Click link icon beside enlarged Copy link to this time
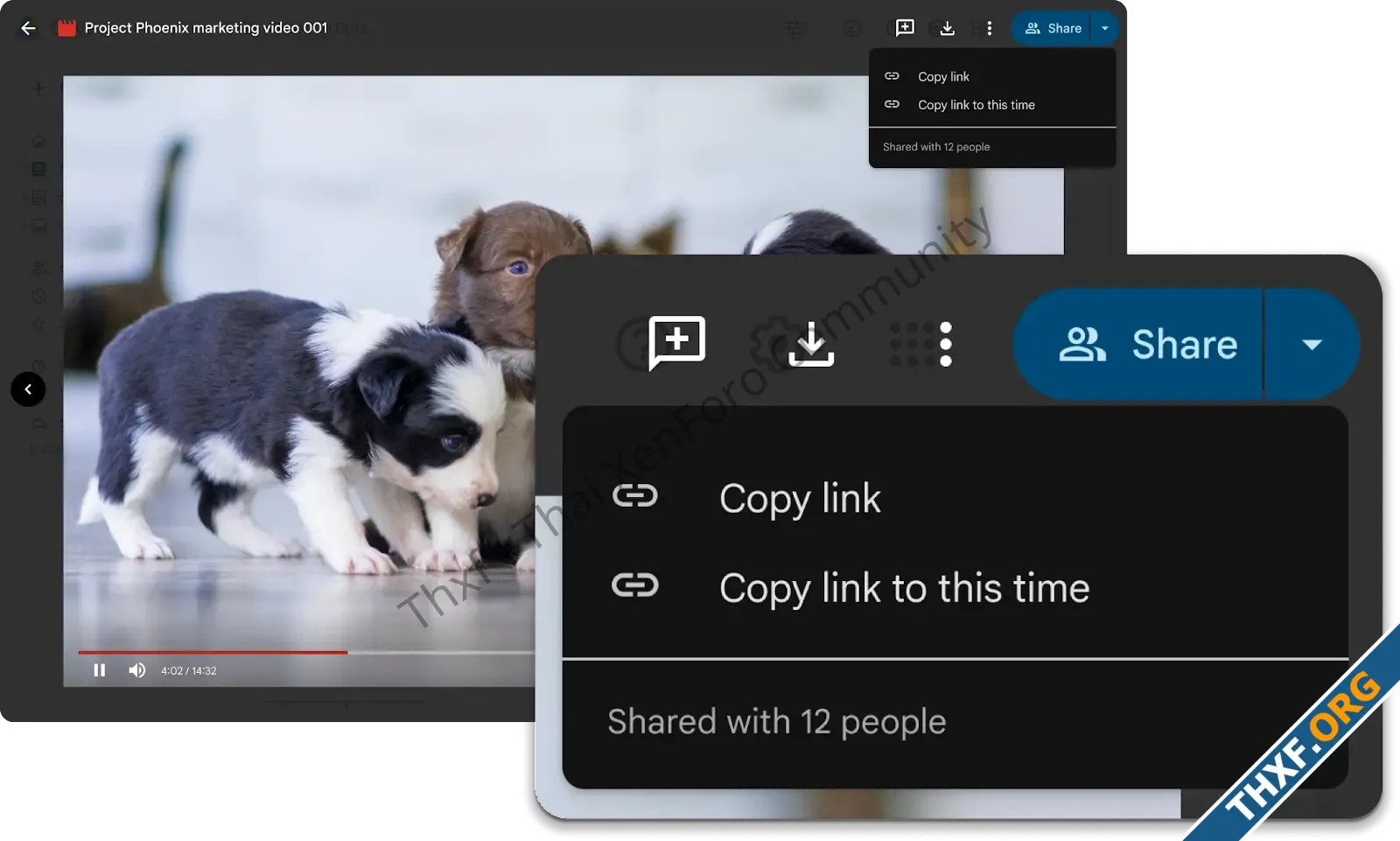1400x841 pixels. pos(634,585)
